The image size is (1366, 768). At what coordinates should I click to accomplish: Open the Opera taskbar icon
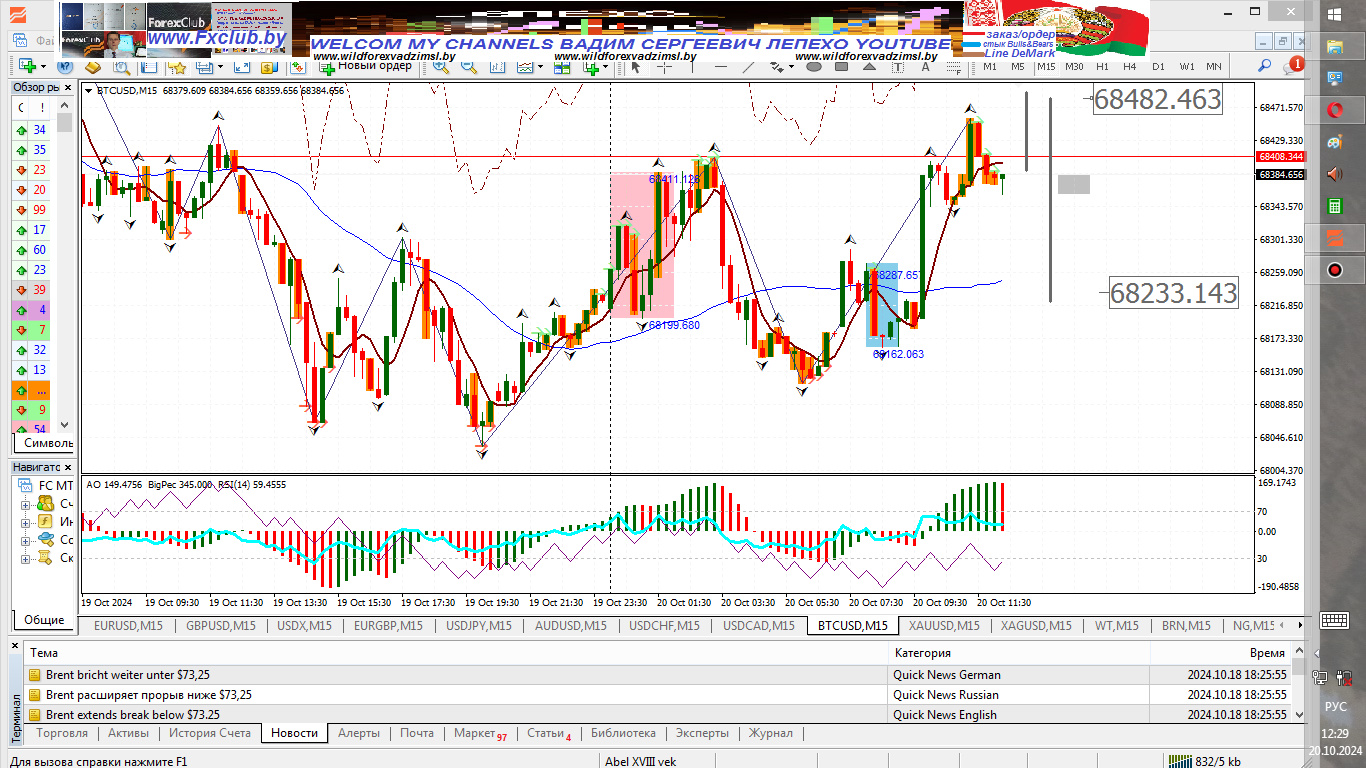click(x=1334, y=110)
